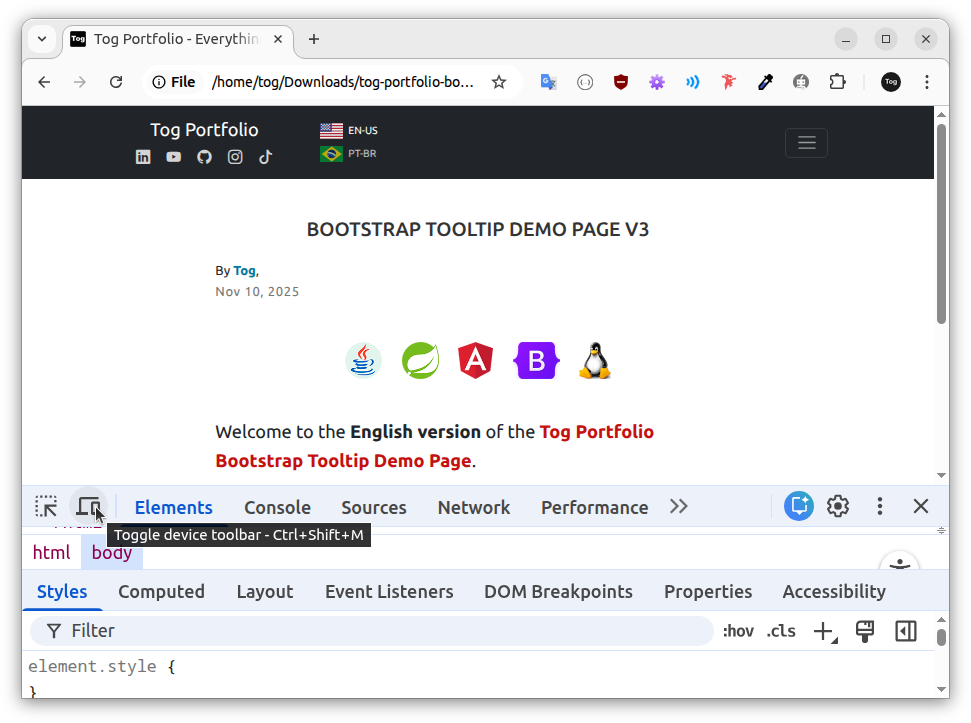Click the circular brackets extension icon
Image resolution: width=971 pixels, height=723 pixels.
585,82
